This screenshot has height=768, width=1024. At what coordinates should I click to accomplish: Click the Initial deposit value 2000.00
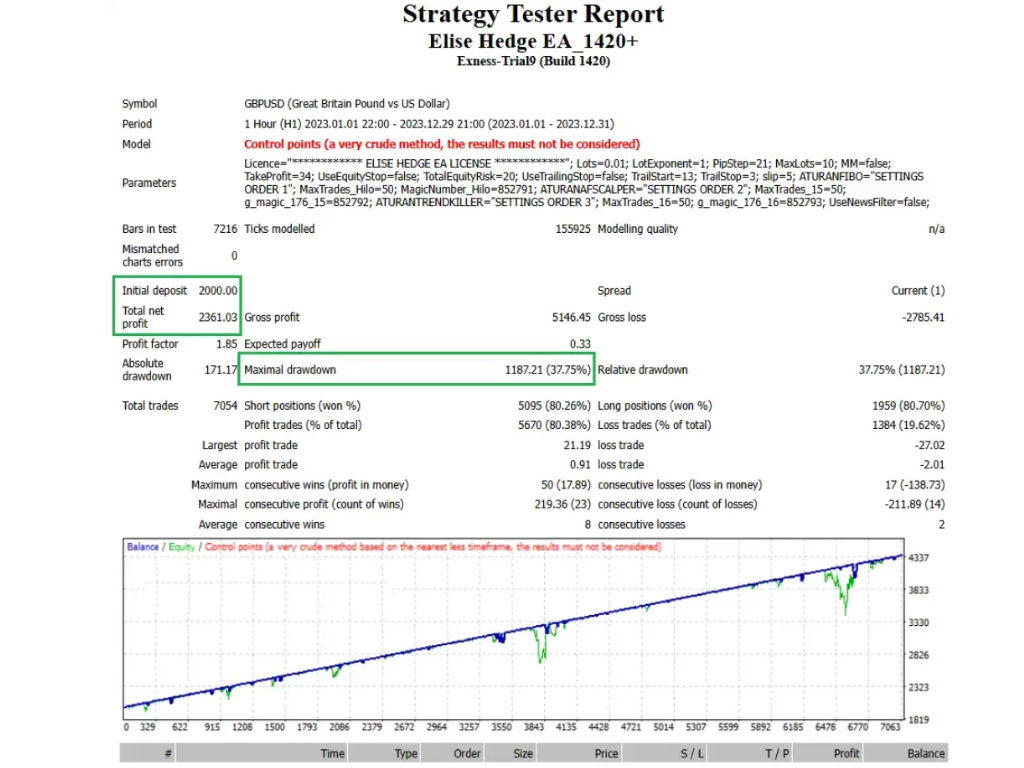[x=218, y=291]
